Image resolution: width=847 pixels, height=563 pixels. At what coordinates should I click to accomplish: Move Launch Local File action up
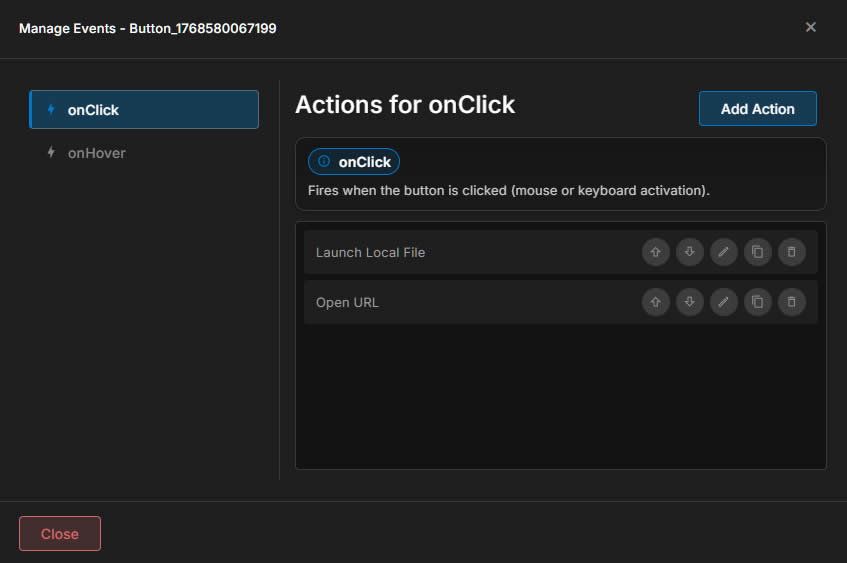tap(655, 252)
